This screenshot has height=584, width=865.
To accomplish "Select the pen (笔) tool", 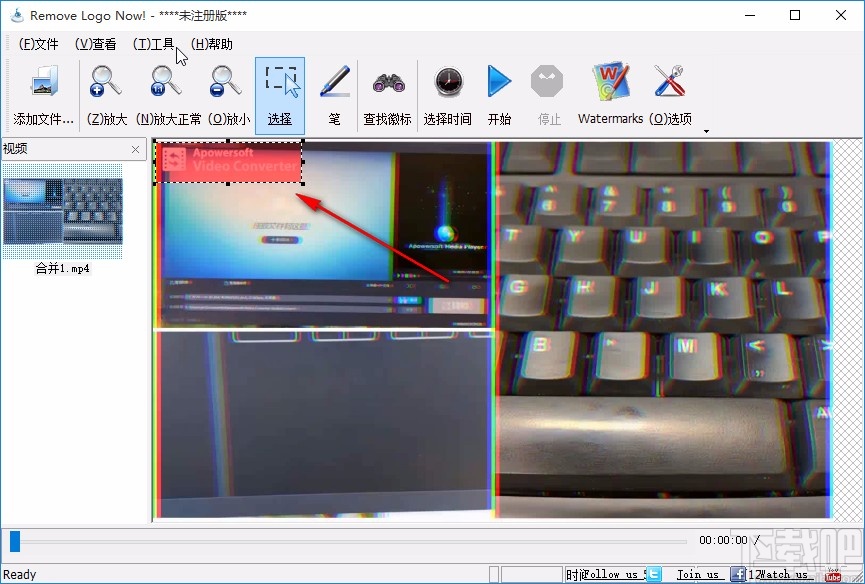I will pyautogui.click(x=334, y=92).
